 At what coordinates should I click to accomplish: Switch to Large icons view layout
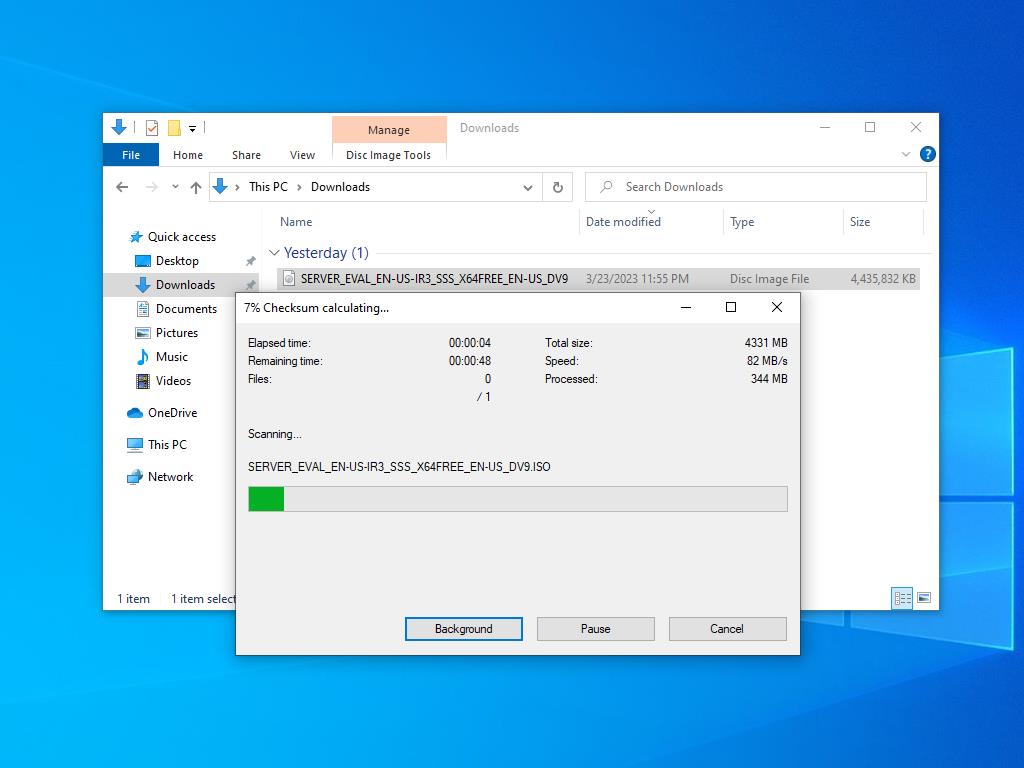click(924, 598)
